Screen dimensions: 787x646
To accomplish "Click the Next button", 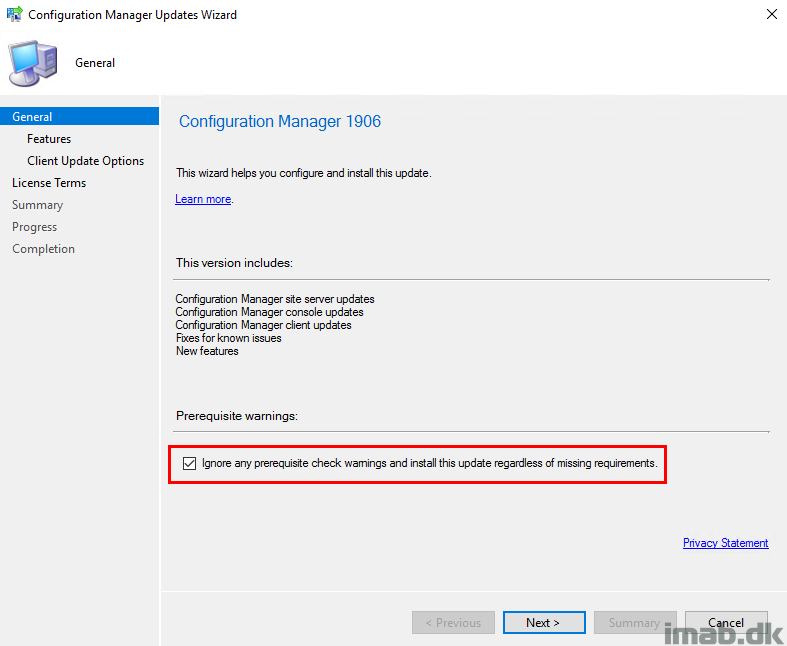I will tap(544, 622).
